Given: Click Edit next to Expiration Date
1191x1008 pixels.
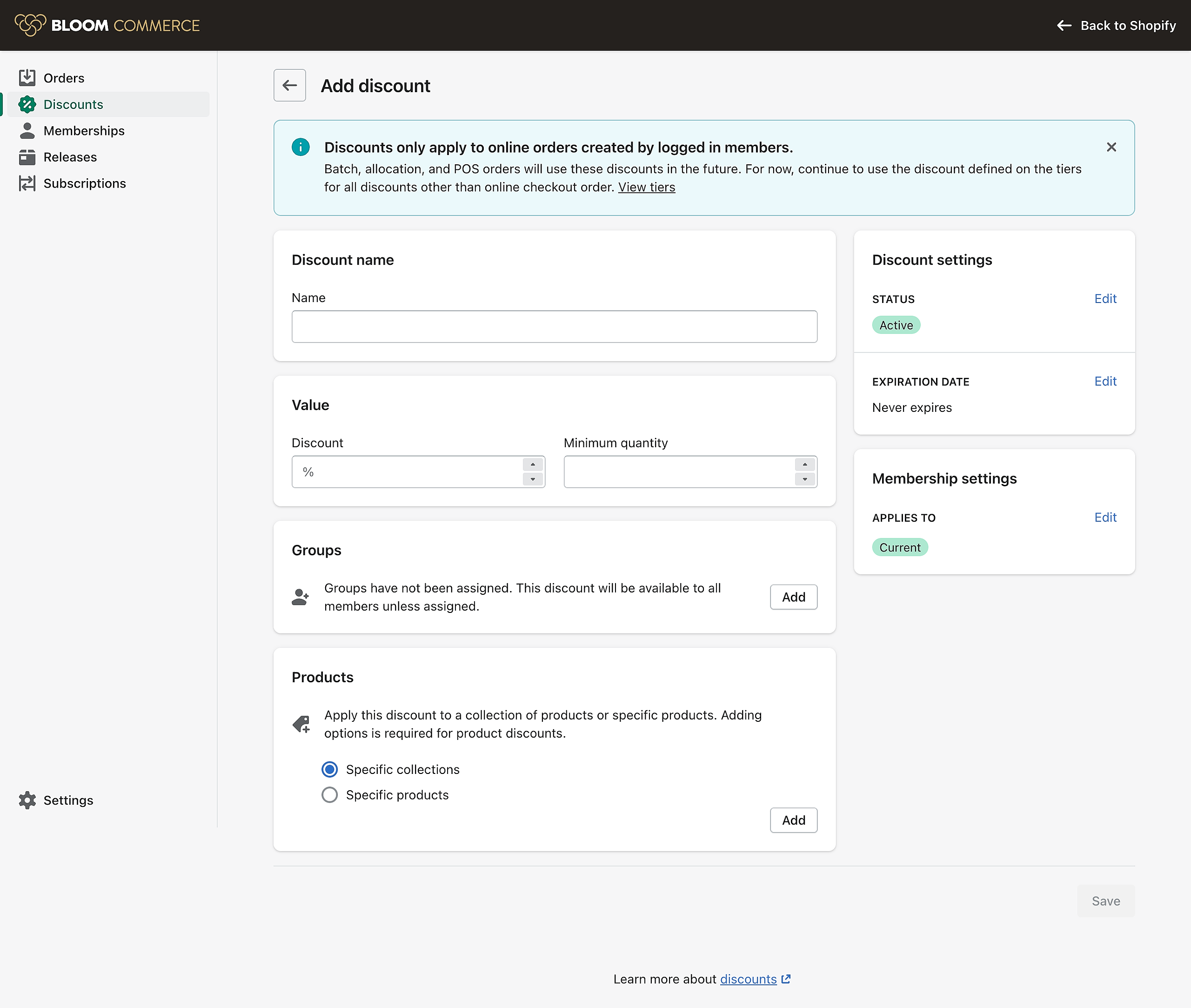Looking at the screenshot, I should click(x=1105, y=381).
